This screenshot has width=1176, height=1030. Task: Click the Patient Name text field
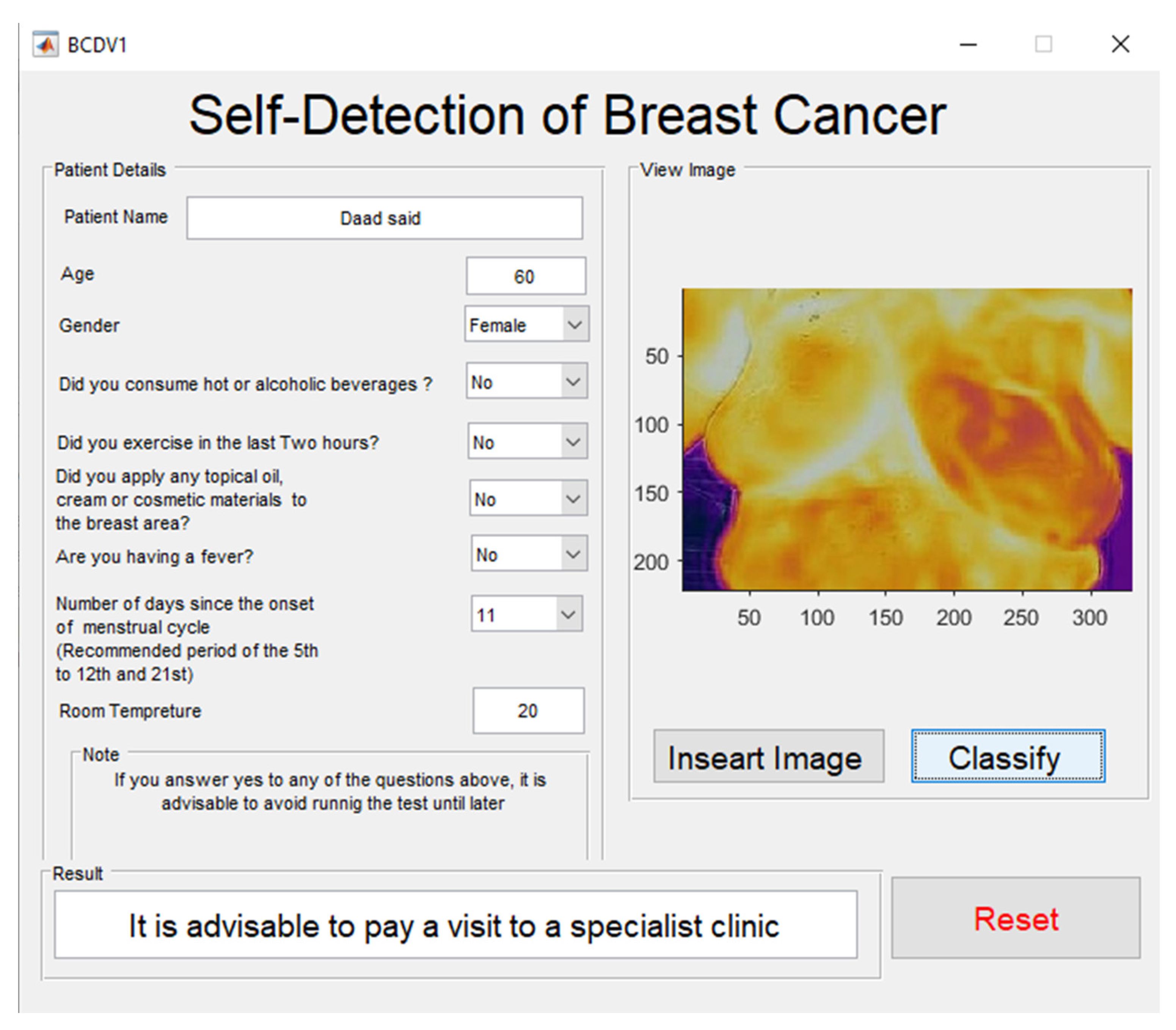tap(384, 218)
